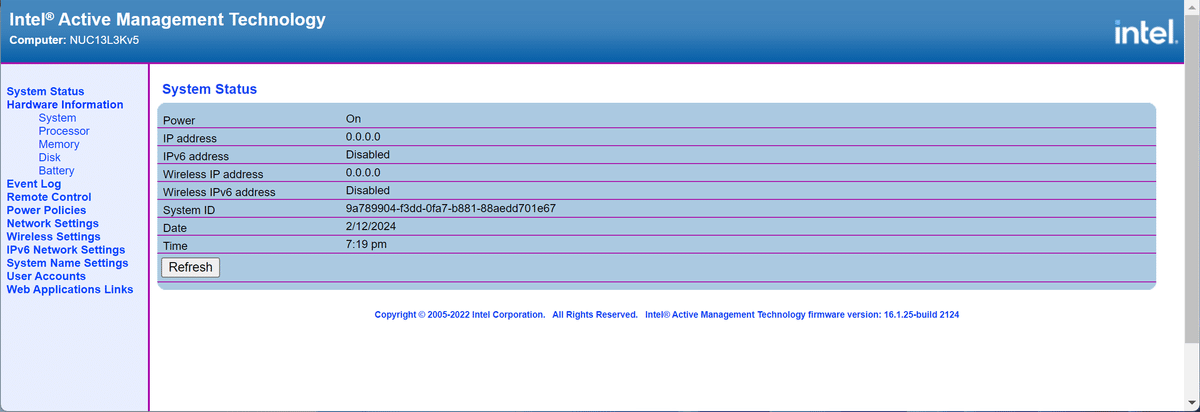Image resolution: width=1200 pixels, height=412 pixels.
Task: Select the System ID value 9a789904-f3dd-0fa7-b881-88aedd701e67
Action: click(x=451, y=208)
